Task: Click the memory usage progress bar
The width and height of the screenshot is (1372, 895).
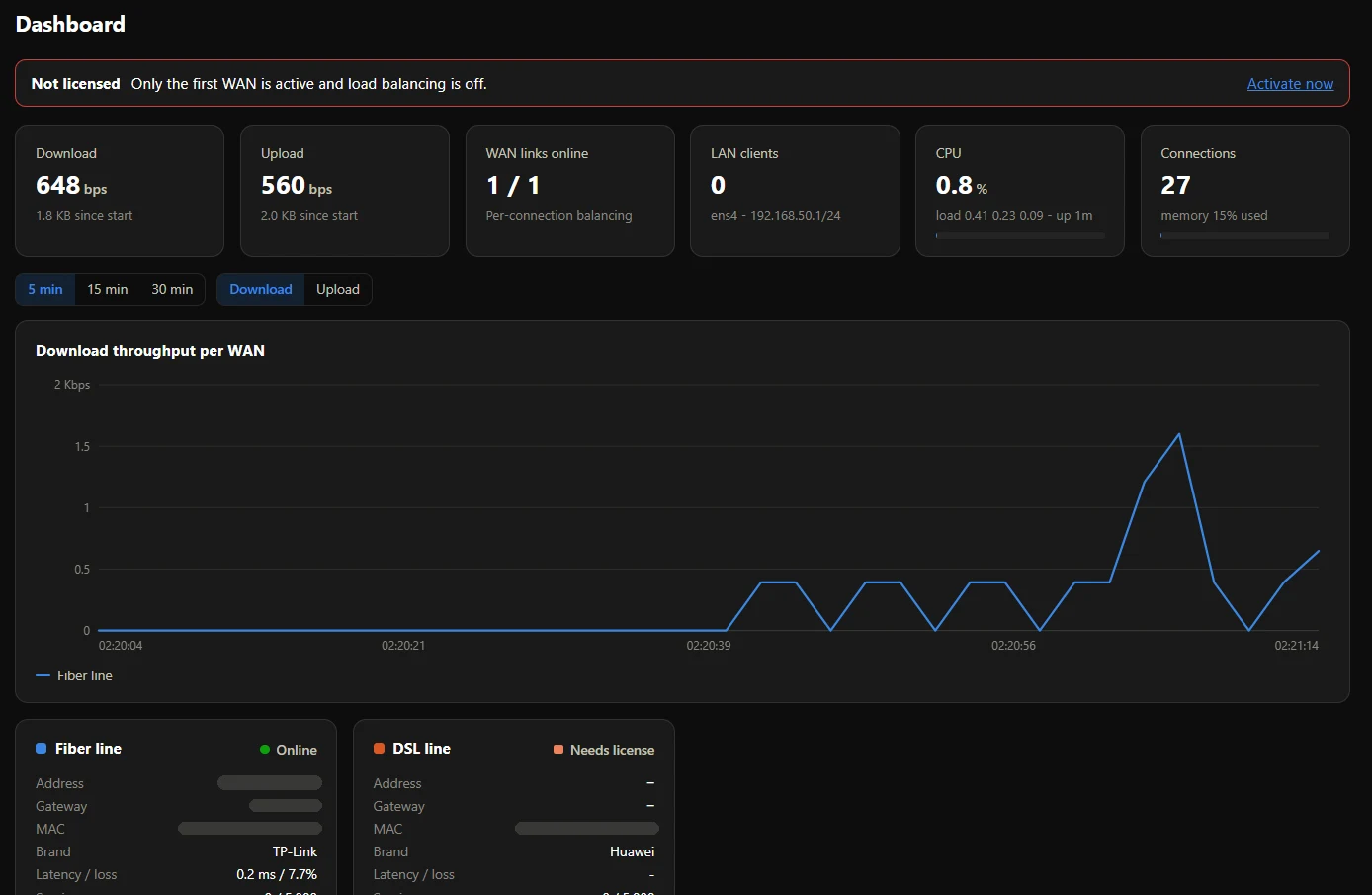Action: coord(1244,236)
